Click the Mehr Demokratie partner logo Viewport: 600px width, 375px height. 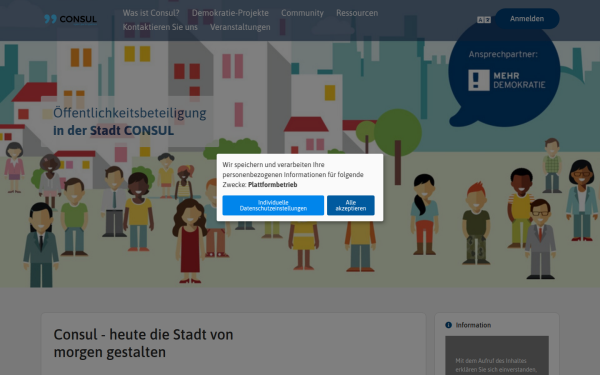pyautogui.click(x=507, y=80)
